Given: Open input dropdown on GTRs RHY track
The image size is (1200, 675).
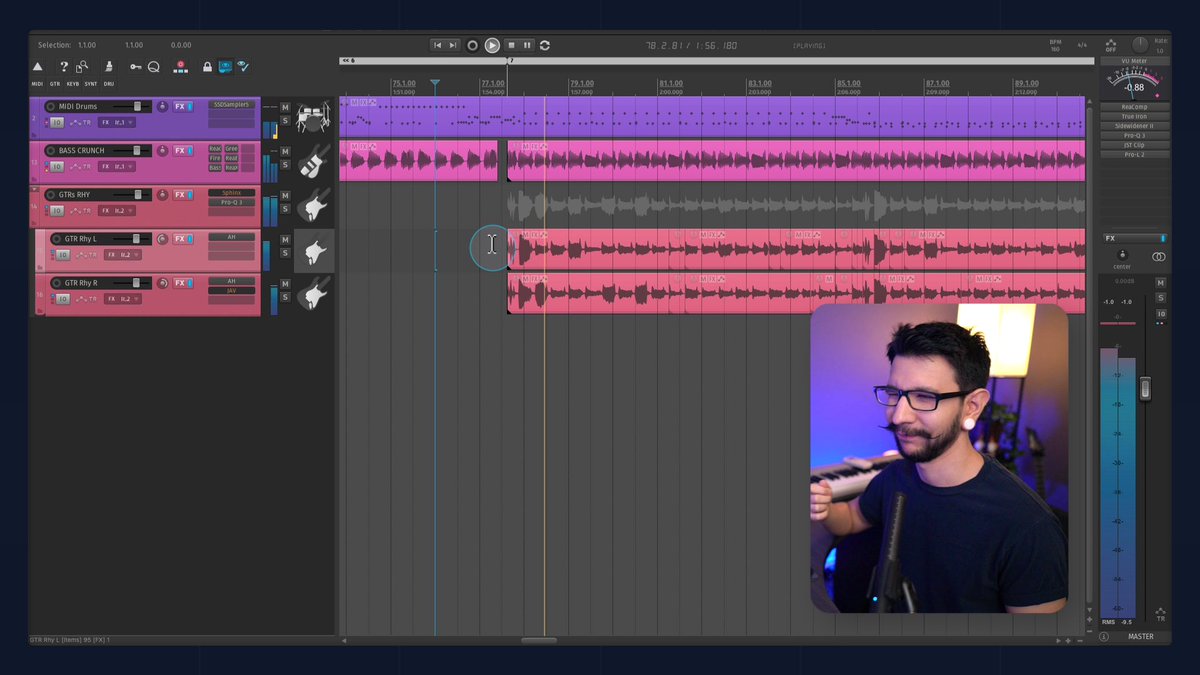Looking at the screenshot, I should click(118, 211).
